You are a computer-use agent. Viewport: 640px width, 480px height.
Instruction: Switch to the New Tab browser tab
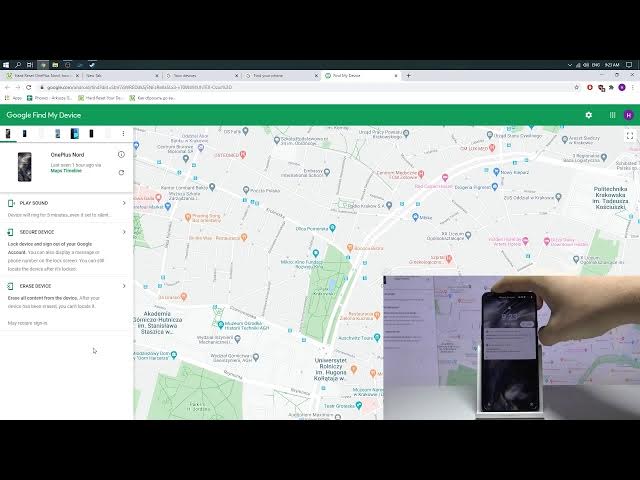(x=121, y=76)
